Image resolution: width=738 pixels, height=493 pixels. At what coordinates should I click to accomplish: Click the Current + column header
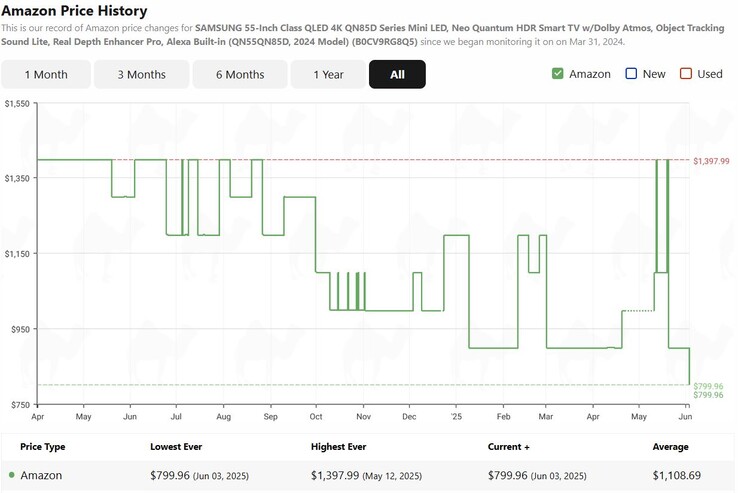coord(508,447)
